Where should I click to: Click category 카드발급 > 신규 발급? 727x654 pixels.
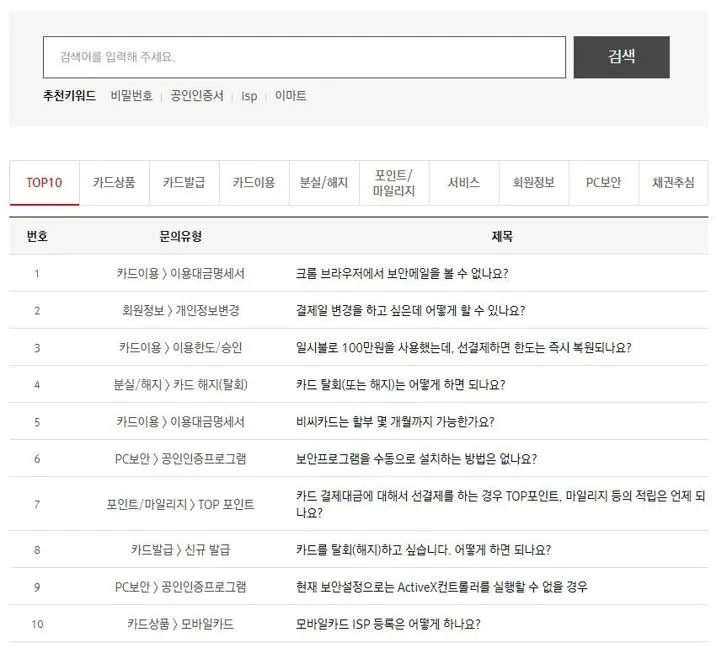[181, 550]
